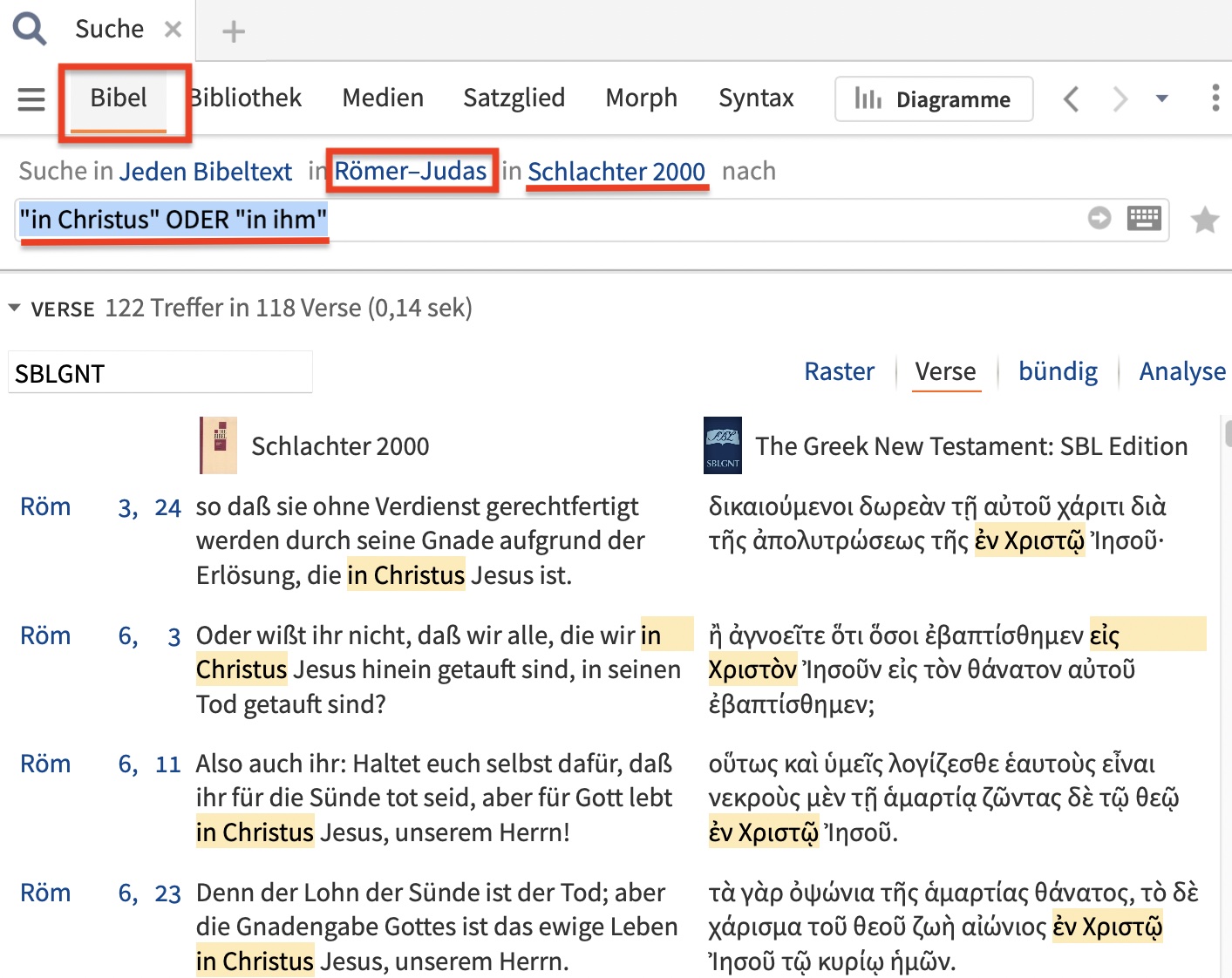Image resolution: width=1232 pixels, height=978 pixels.
Task: Click the SBLGNT version input box
Action: coord(160,373)
